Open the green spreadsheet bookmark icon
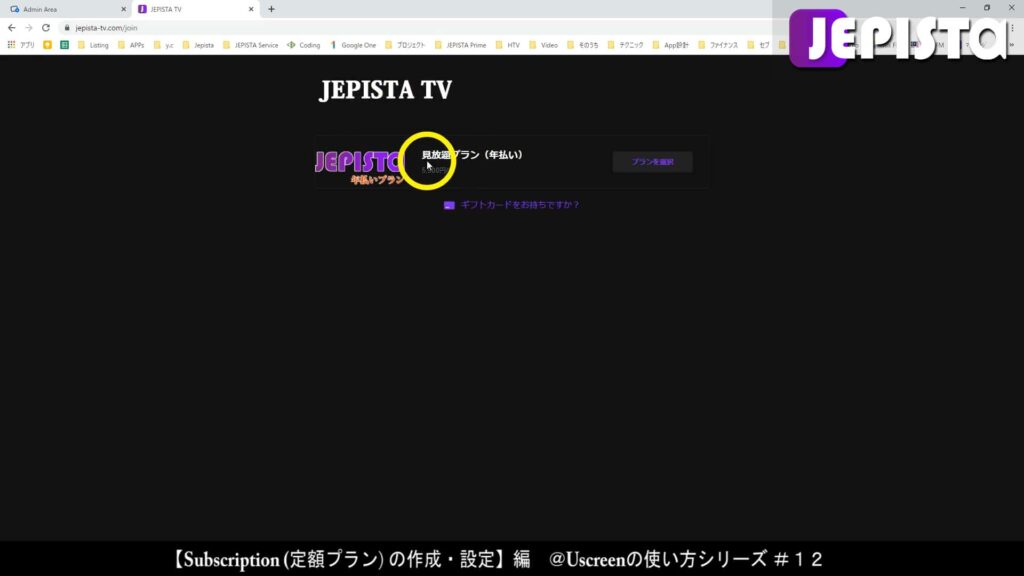This screenshot has width=1024, height=576. [x=65, y=45]
